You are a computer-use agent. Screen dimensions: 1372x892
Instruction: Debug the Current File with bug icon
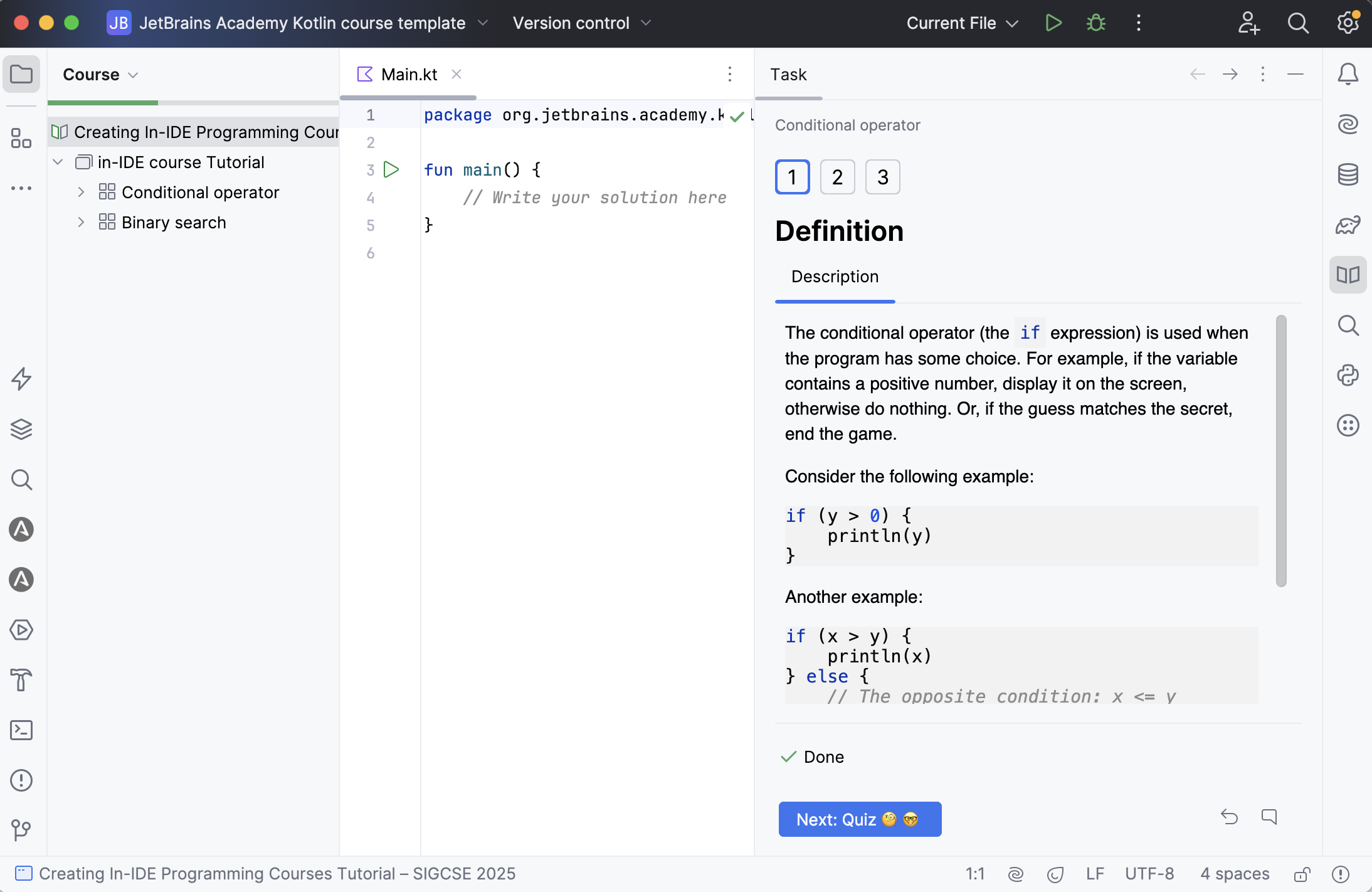coord(1096,23)
